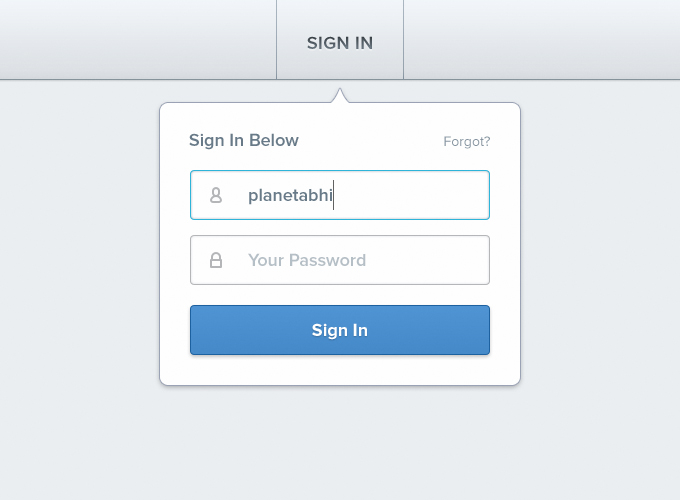Click empty space right of Your Password placeholder
Screen dimensions: 680x500
pos(427,260)
